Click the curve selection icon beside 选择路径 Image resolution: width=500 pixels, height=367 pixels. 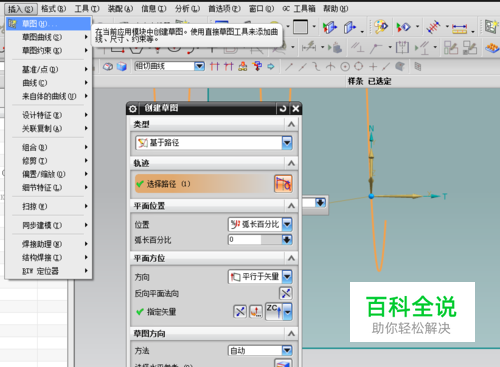(283, 184)
